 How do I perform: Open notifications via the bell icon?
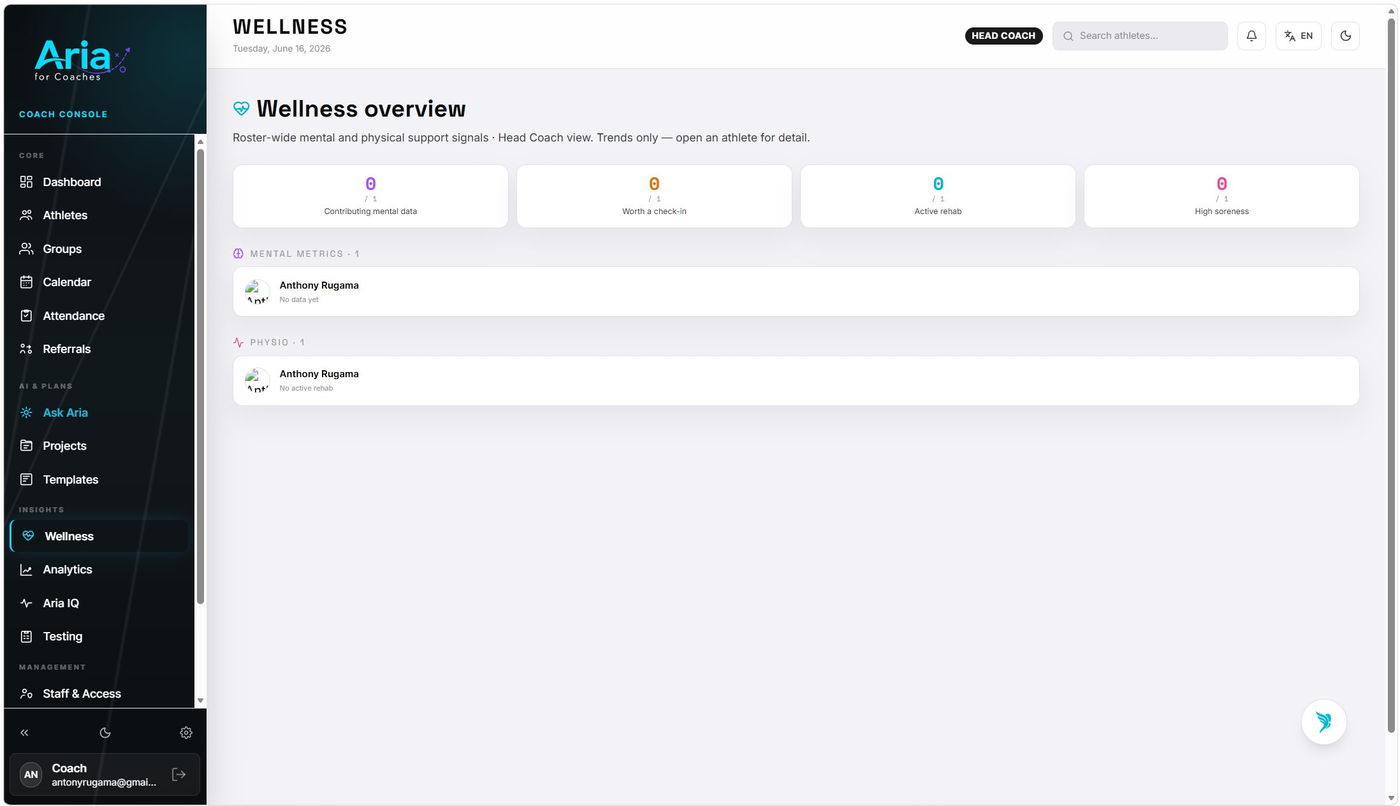pos(1251,36)
